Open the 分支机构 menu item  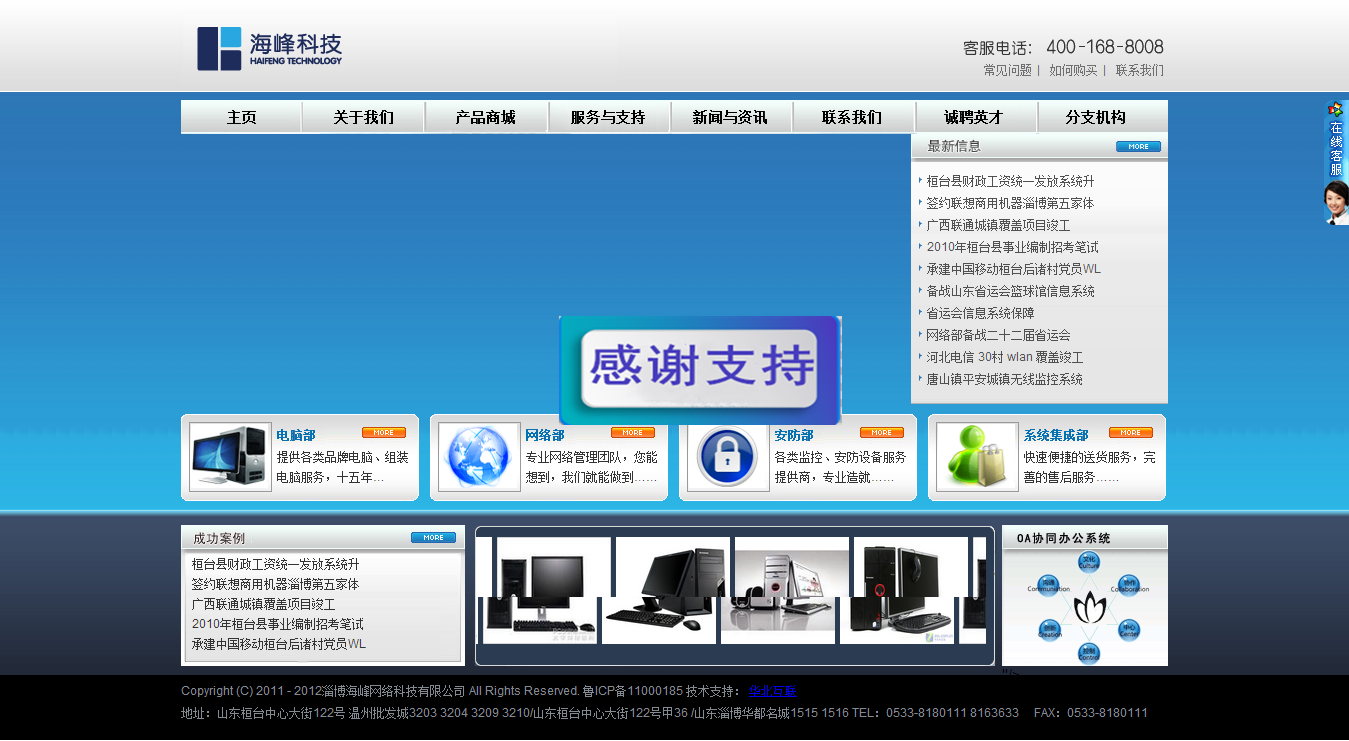tap(1097, 117)
